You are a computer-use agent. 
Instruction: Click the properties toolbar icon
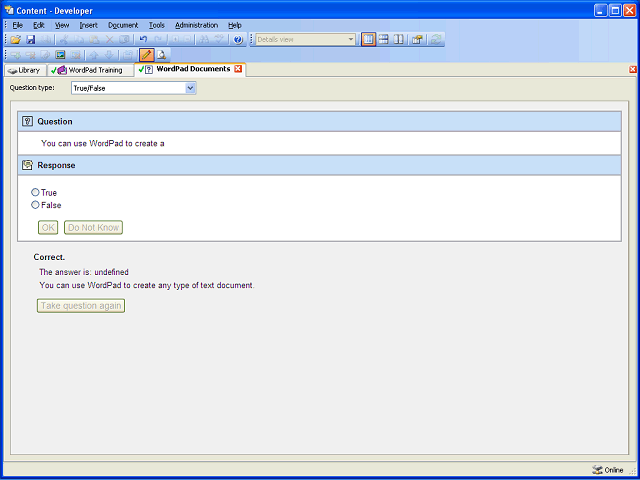tap(417, 40)
